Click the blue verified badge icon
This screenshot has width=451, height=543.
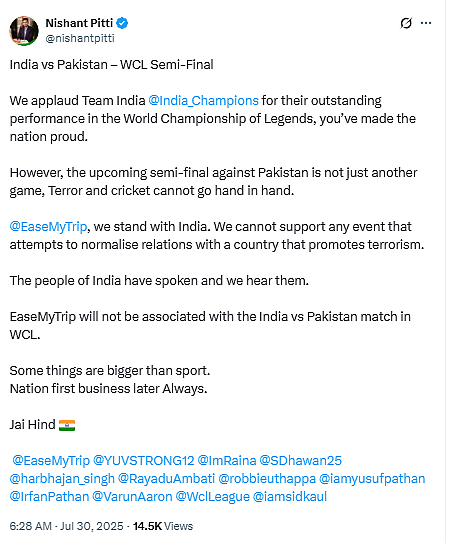122,23
